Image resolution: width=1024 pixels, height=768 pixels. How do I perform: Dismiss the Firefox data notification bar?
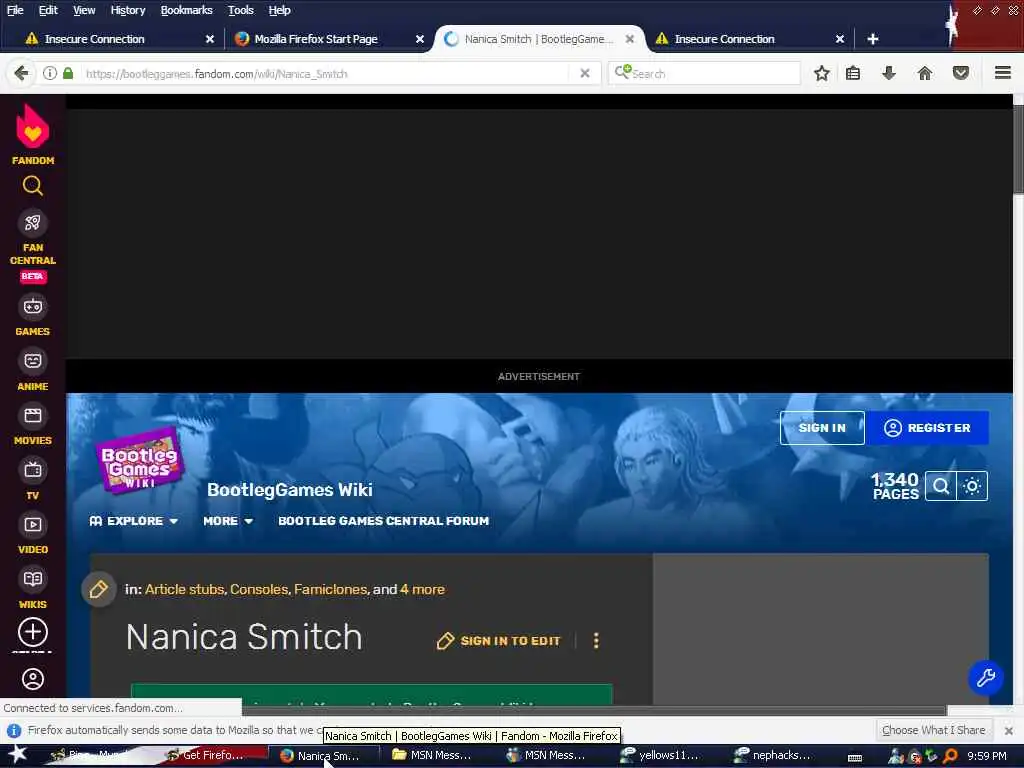(x=1008, y=731)
